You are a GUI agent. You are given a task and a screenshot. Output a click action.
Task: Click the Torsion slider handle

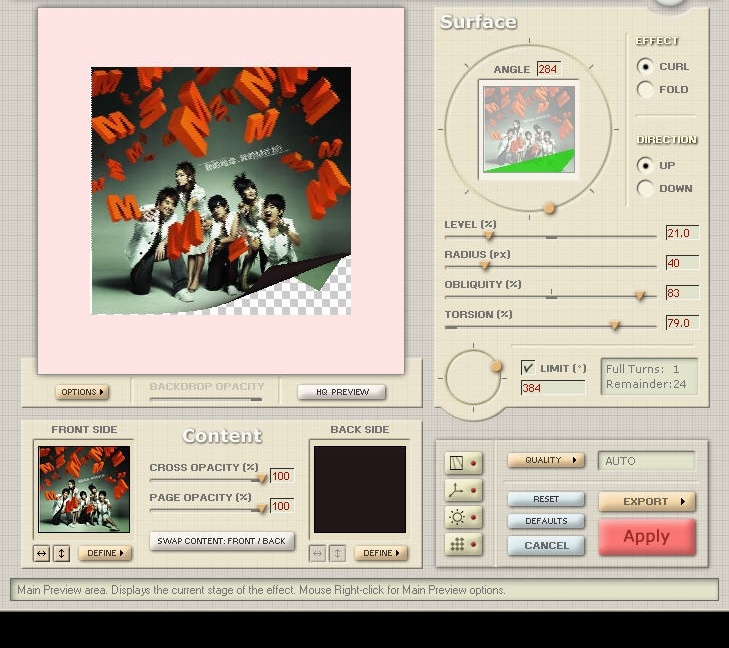tap(615, 326)
